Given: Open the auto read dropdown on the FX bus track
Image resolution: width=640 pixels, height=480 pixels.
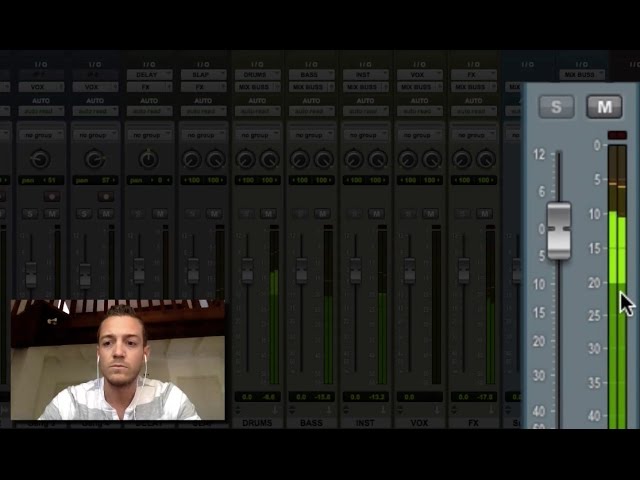Looking at the screenshot, I should (x=474, y=111).
